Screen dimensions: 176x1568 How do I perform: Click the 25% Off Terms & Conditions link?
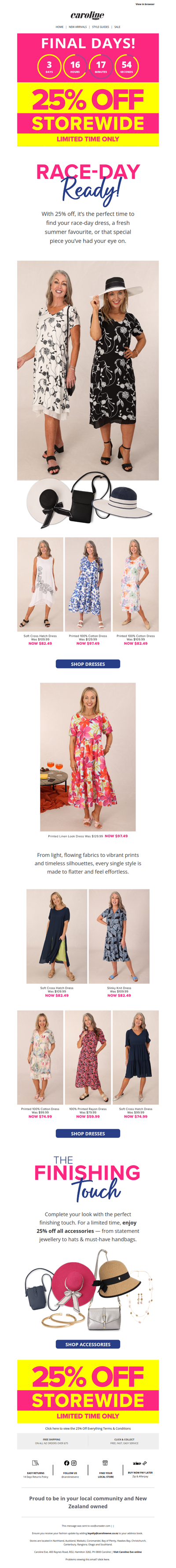coord(88,1428)
